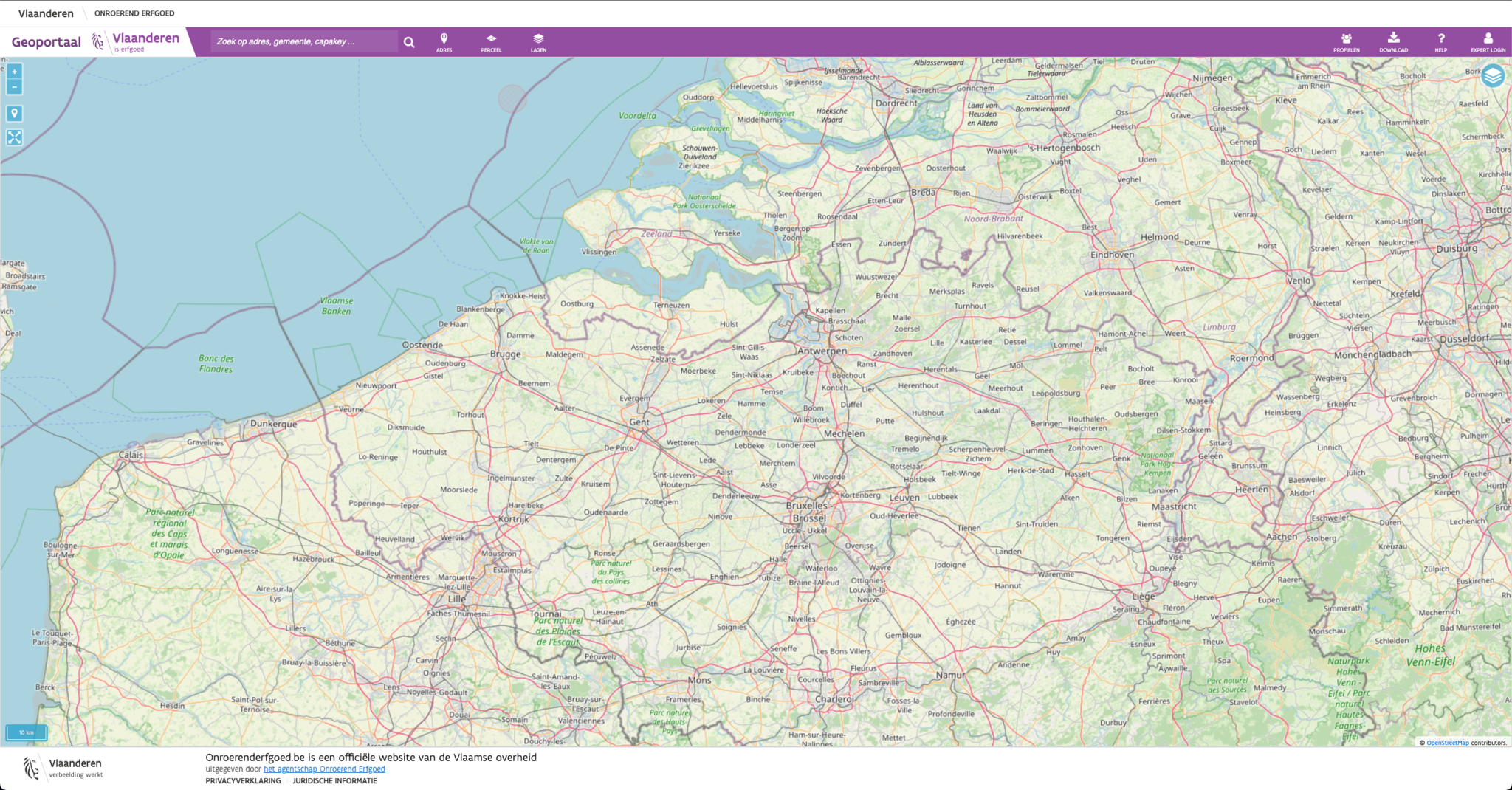Click Oostende label on the map
This screenshot has height=790, width=1512.
click(x=422, y=345)
